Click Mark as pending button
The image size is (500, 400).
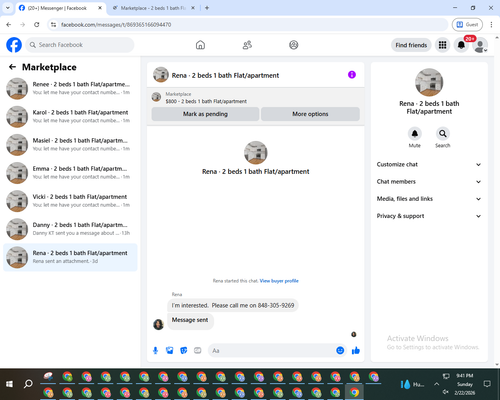click(x=205, y=114)
